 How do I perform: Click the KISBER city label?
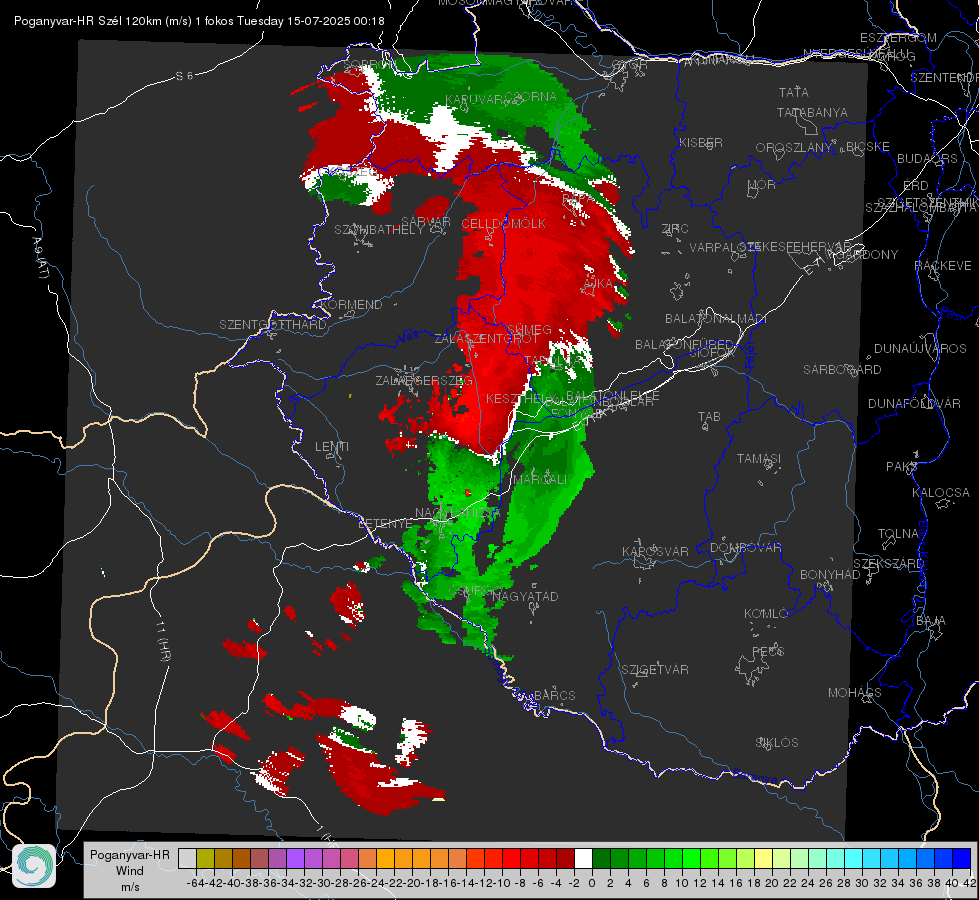[x=701, y=142]
